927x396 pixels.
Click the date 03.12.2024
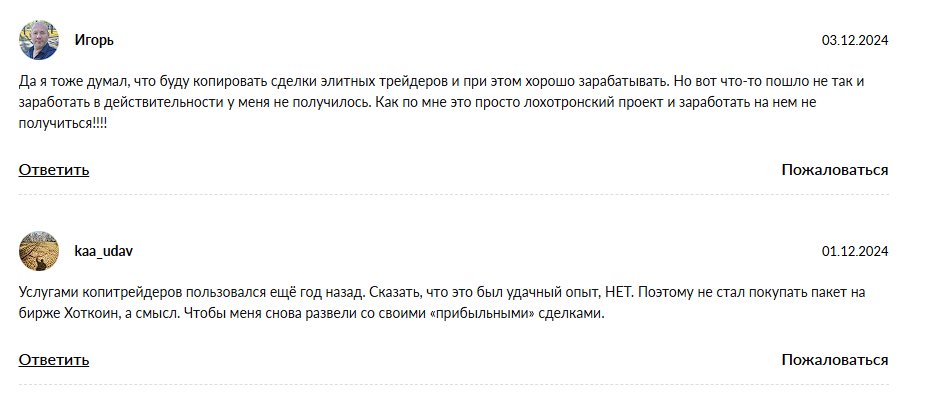coord(855,41)
